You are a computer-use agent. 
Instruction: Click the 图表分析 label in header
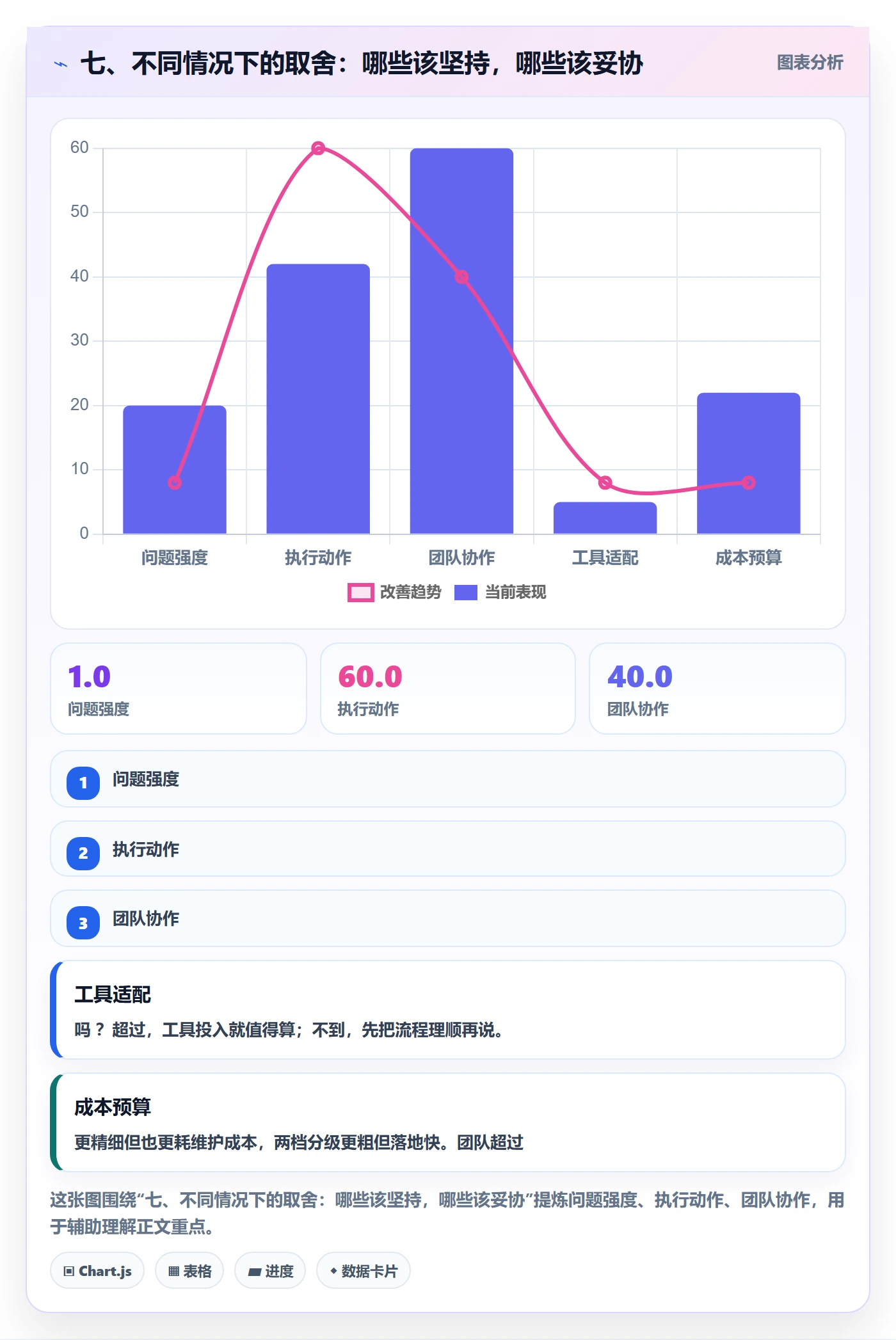(810, 63)
